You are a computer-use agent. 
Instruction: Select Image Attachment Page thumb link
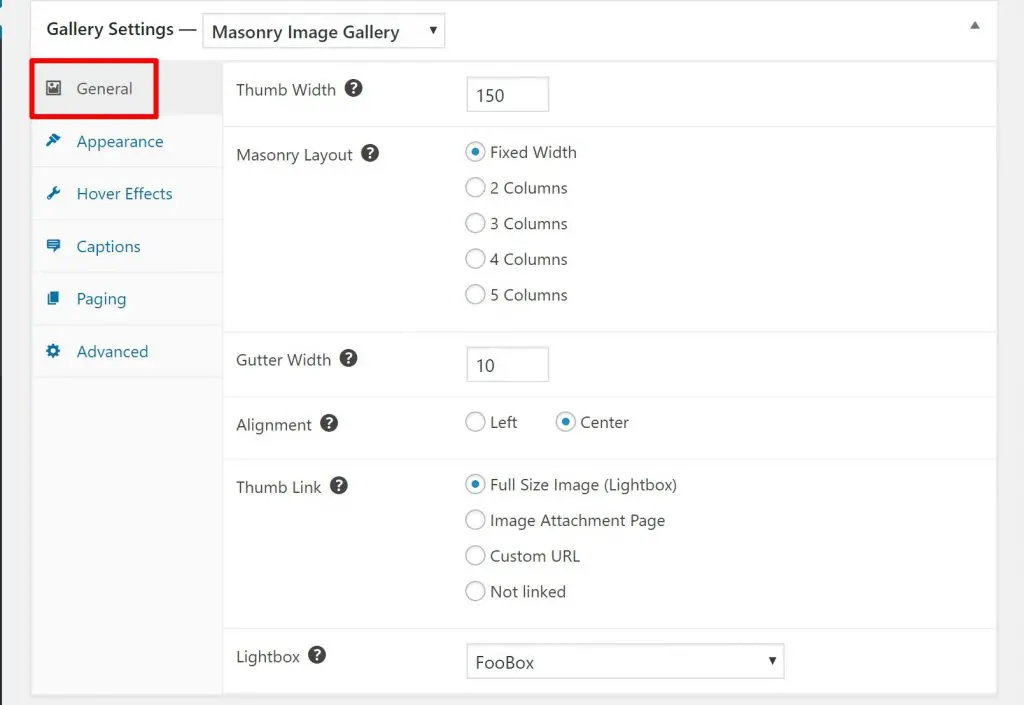[476, 520]
